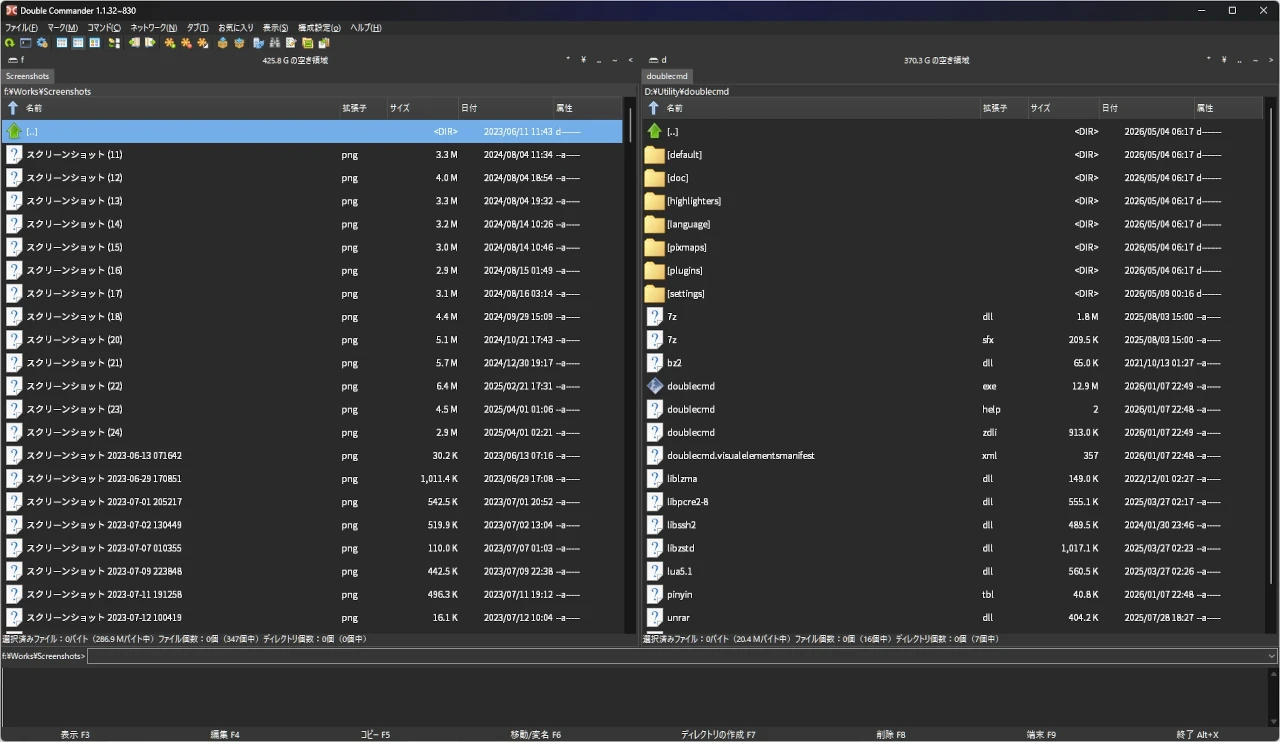
Task: Click the document-with-pencil toolbar icon
Action: pos(291,43)
